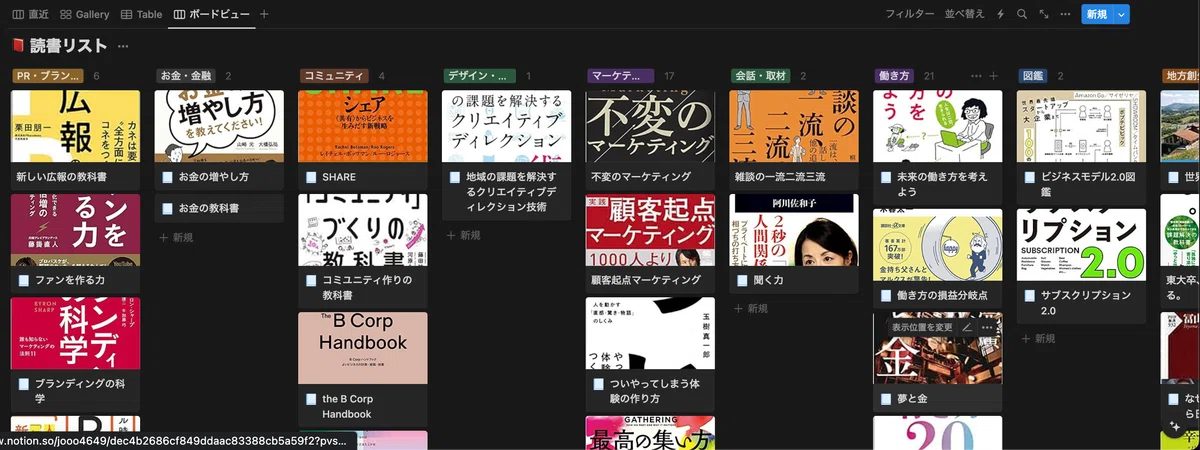Viewport: 1200px width, 450px height.
Task: Open the フィルター filter option
Action: (x=909, y=14)
